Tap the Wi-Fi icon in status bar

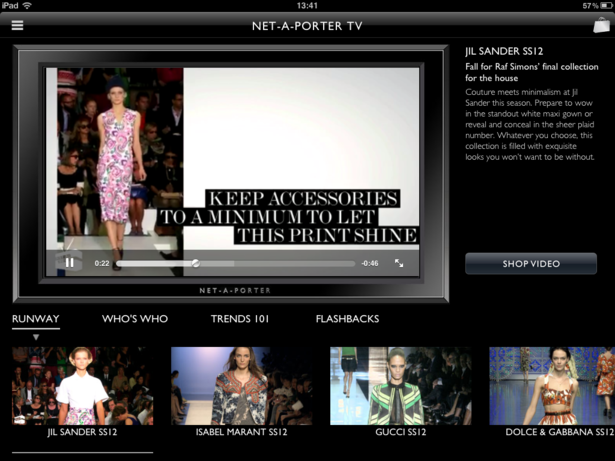click(x=27, y=5)
